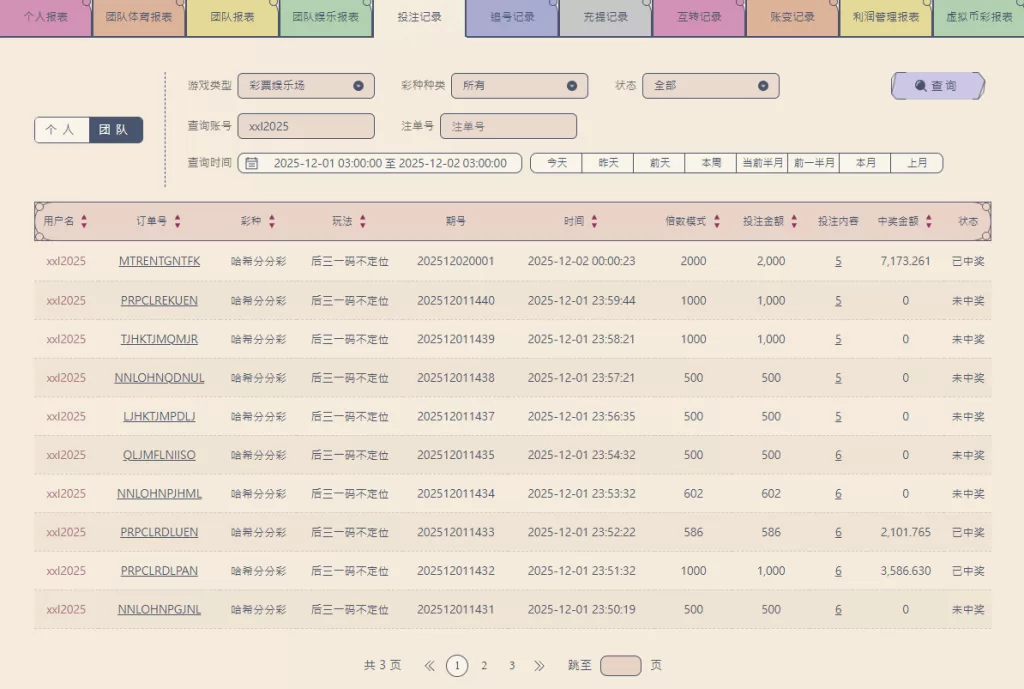Open the 充提记录 tab

coord(605,18)
